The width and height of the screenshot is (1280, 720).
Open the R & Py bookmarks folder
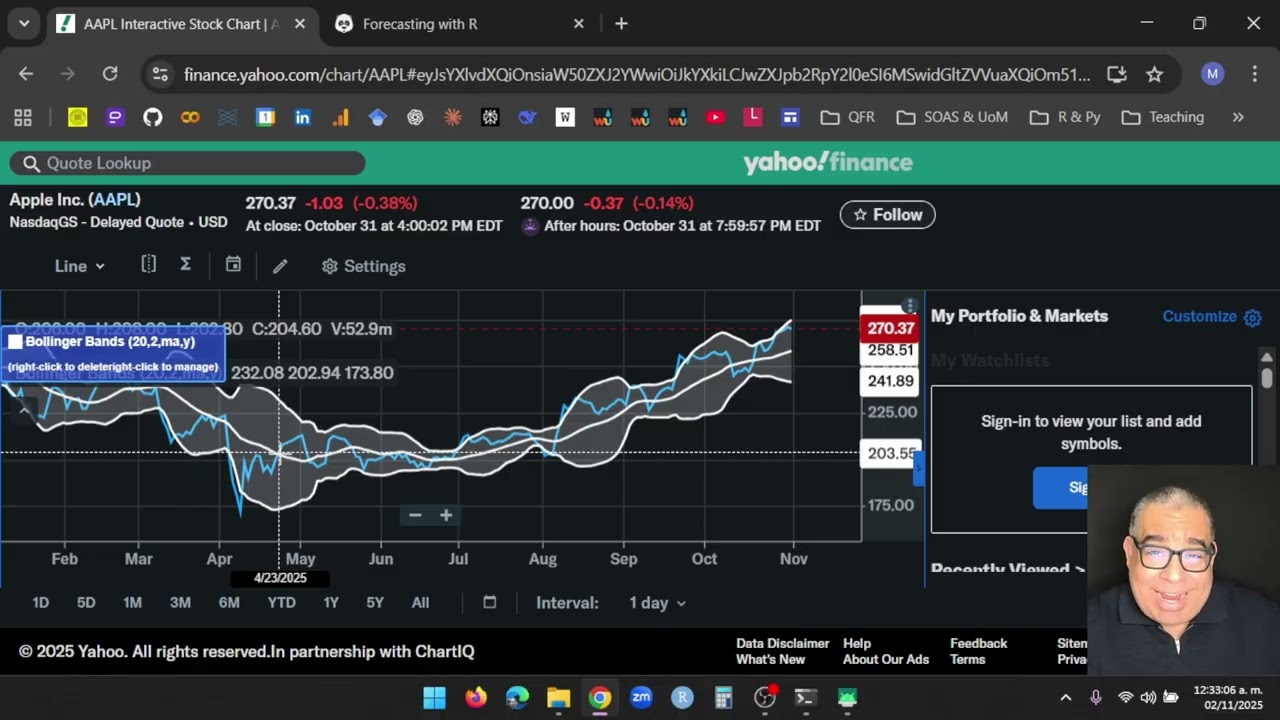1065,117
